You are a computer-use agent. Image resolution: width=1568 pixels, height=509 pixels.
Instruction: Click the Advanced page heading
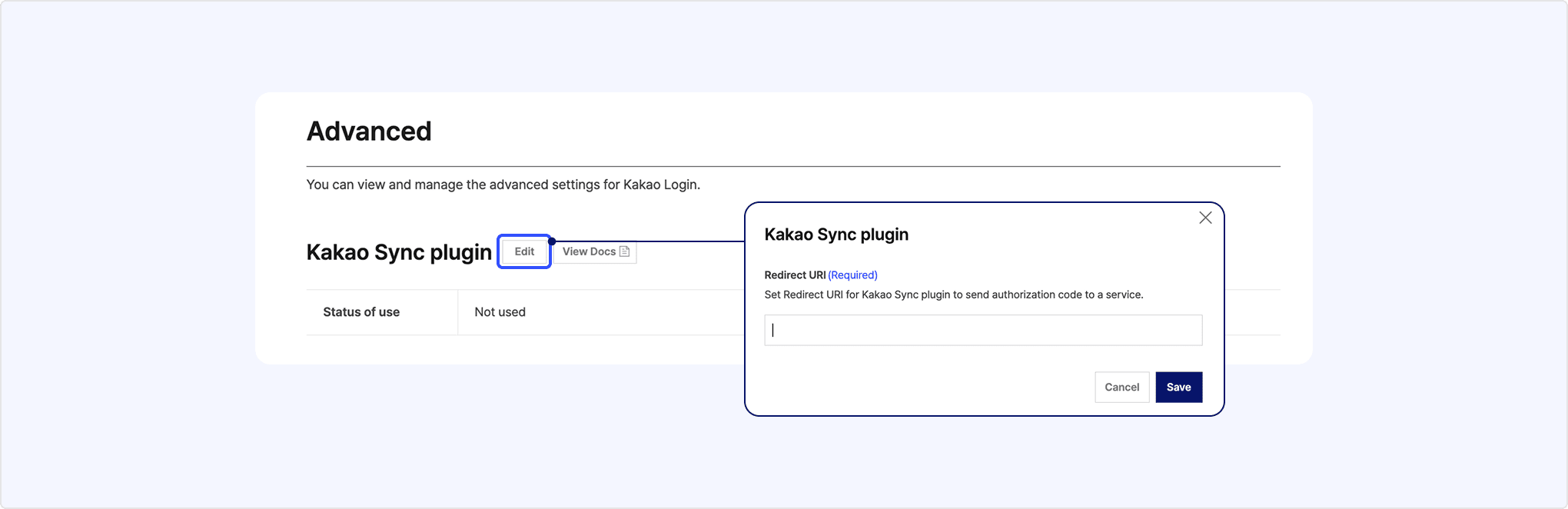tap(369, 131)
